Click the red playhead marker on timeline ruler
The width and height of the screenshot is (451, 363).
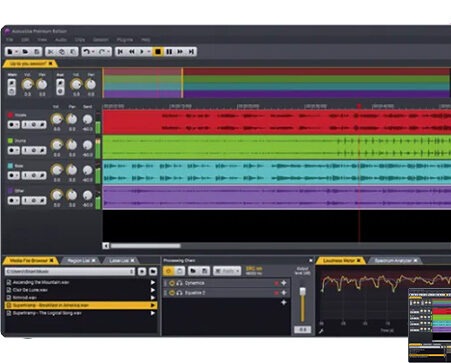point(359,106)
